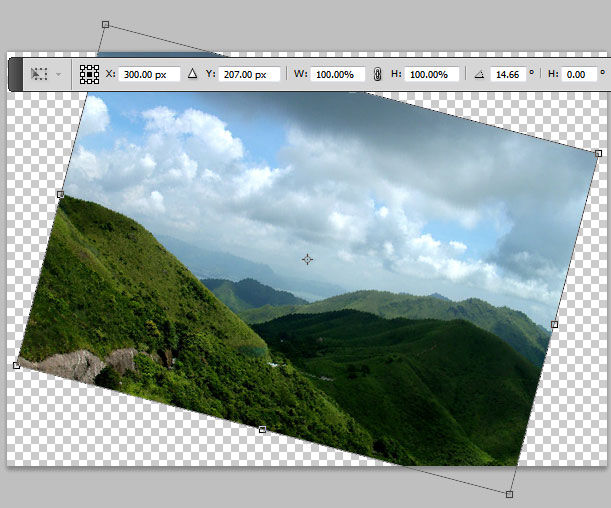611x508 pixels.
Task: Click the bottom-right corner transform handle
Action: pos(509,494)
